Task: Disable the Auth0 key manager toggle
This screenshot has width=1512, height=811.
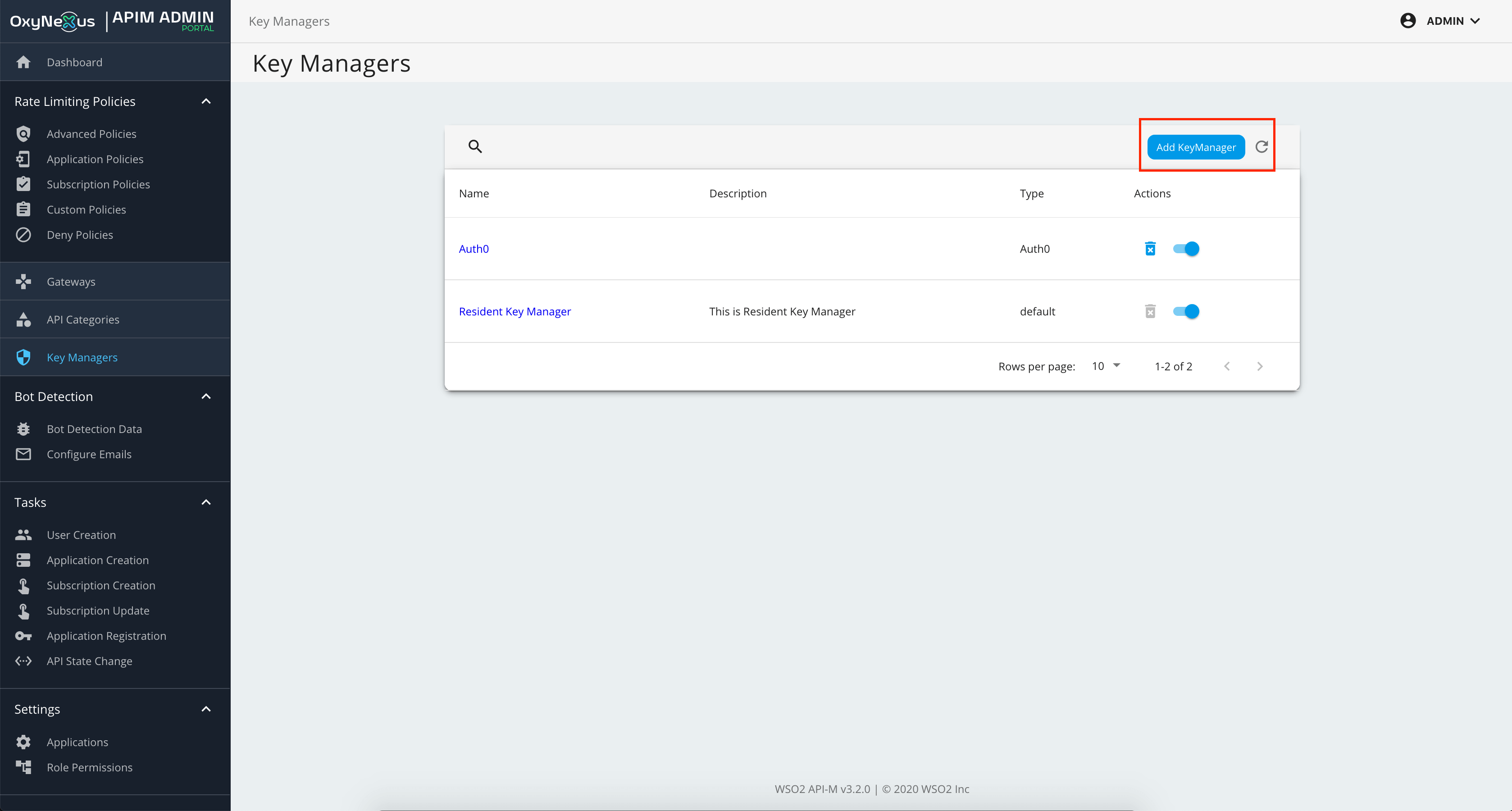Action: tap(1186, 249)
